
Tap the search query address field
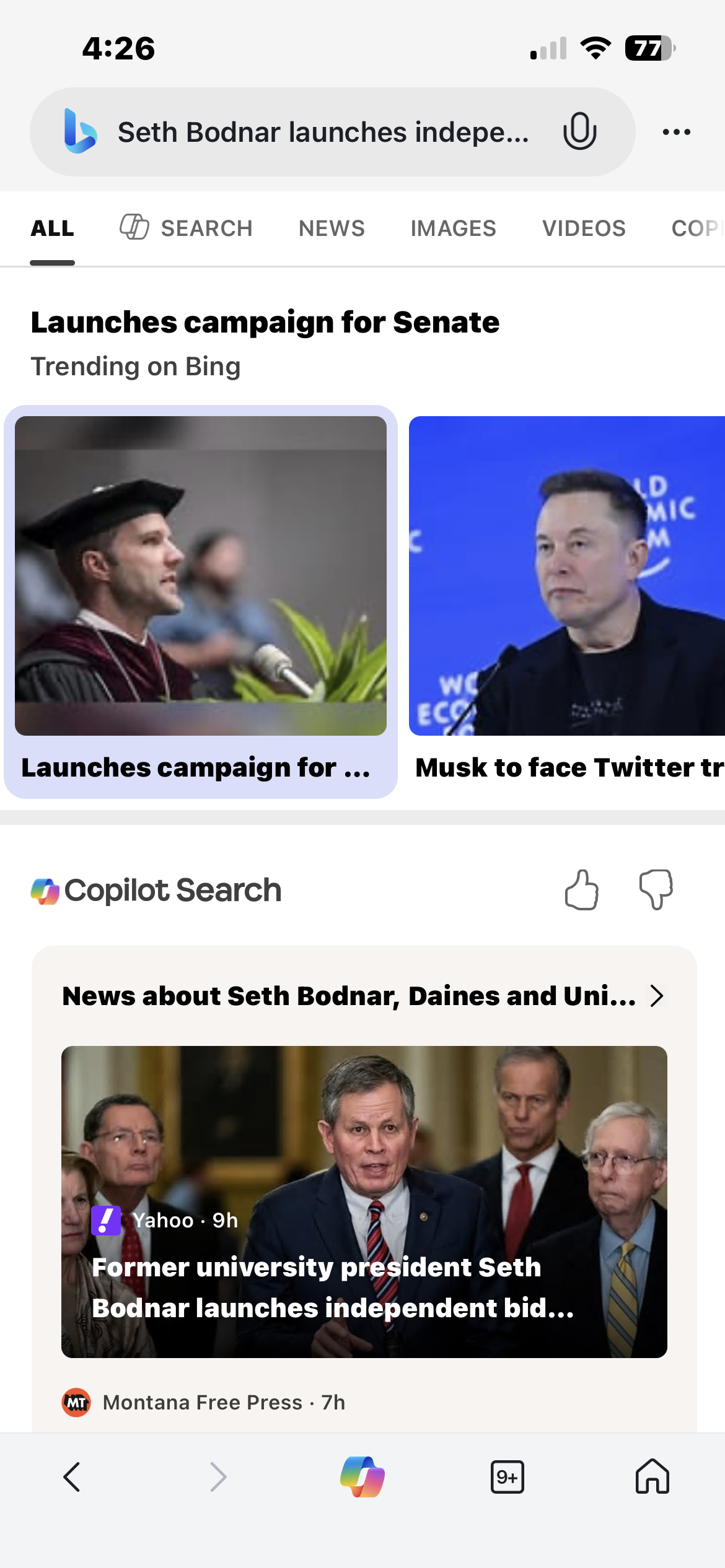322,132
